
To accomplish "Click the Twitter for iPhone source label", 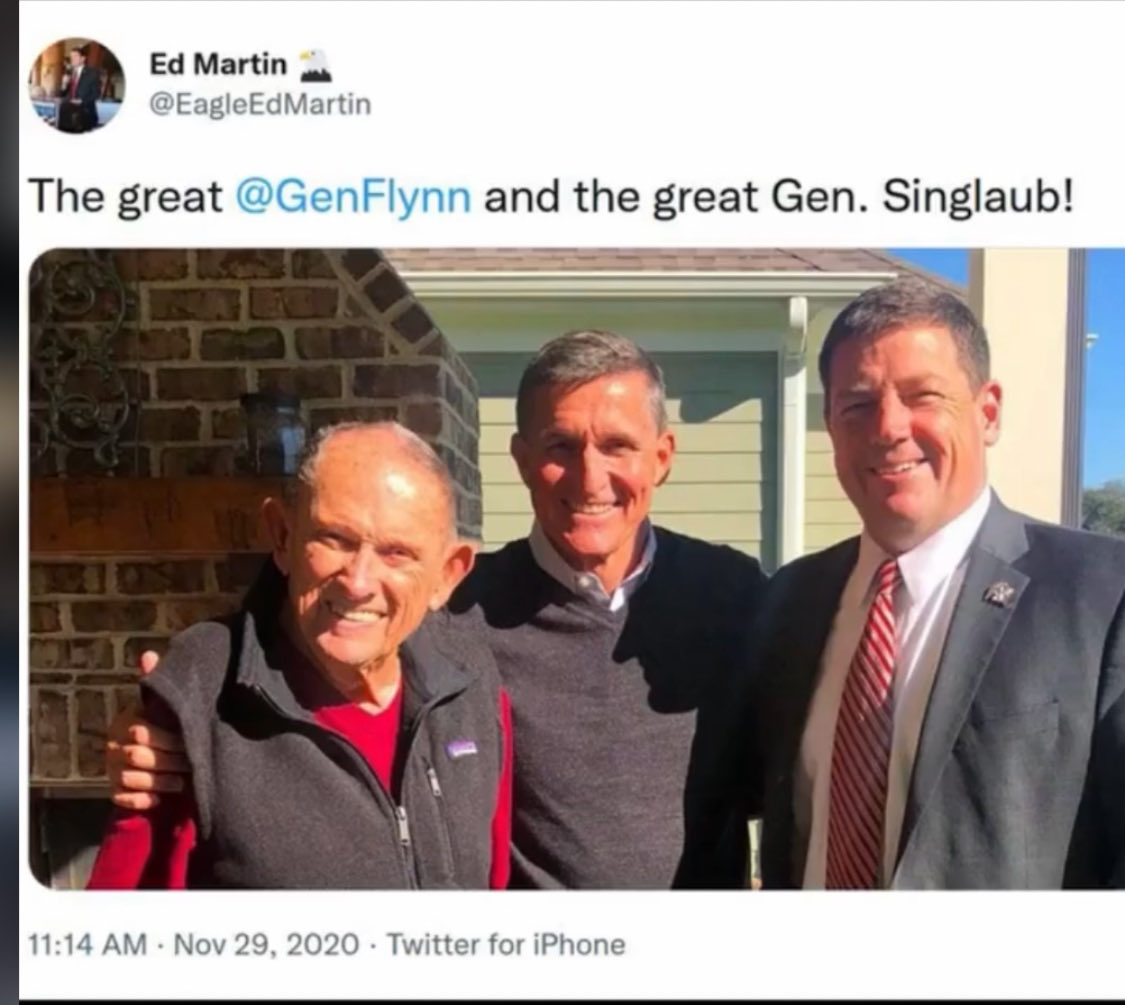I will (506, 944).
